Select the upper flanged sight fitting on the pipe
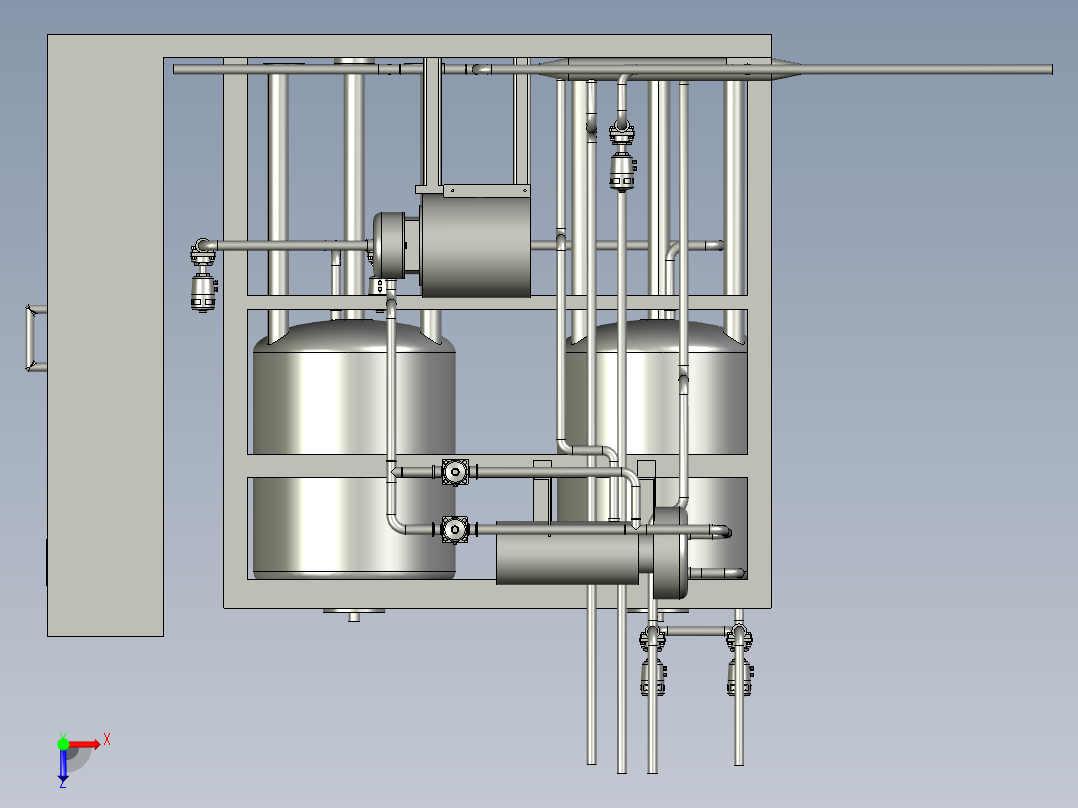The height and width of the screenshot is (808, 1078). 455,472
